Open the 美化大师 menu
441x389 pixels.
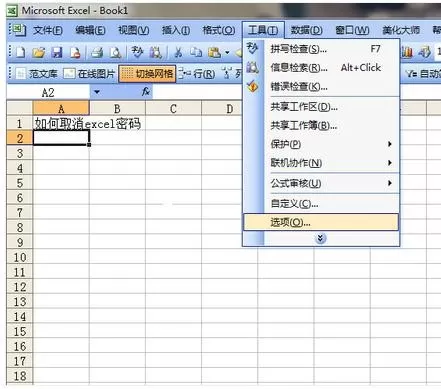[401, 30]
